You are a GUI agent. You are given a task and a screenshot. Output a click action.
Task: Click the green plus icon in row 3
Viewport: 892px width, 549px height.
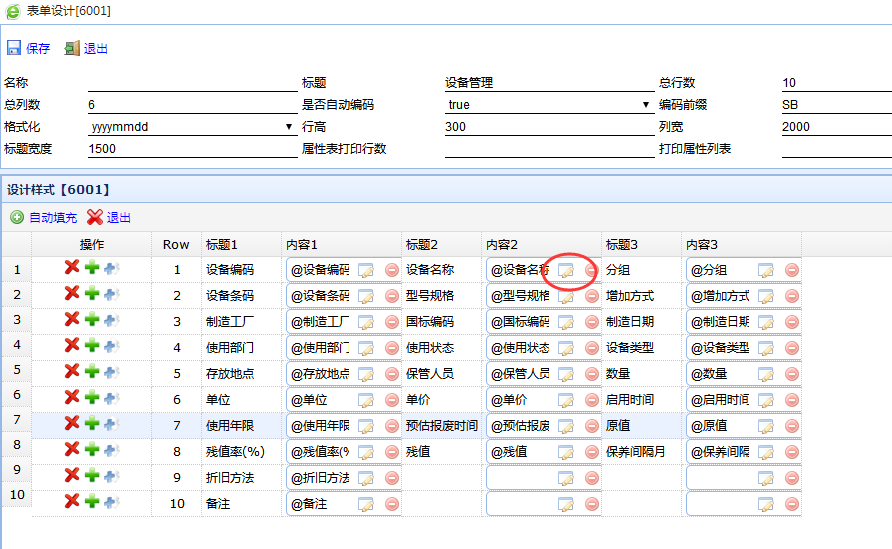[92, 319]
